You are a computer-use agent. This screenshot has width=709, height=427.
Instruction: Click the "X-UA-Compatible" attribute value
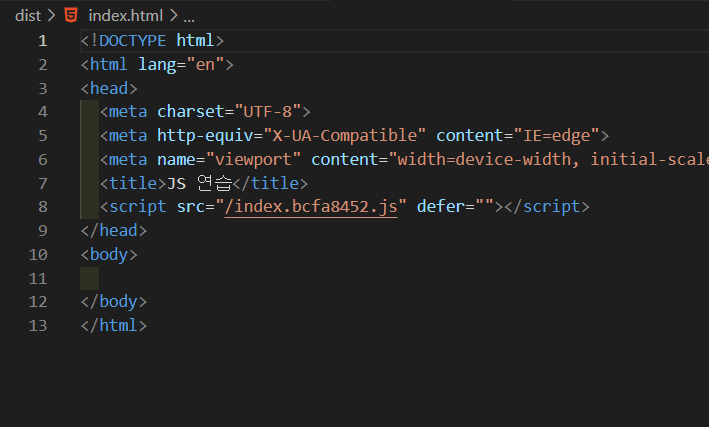(x=345, y=136)
